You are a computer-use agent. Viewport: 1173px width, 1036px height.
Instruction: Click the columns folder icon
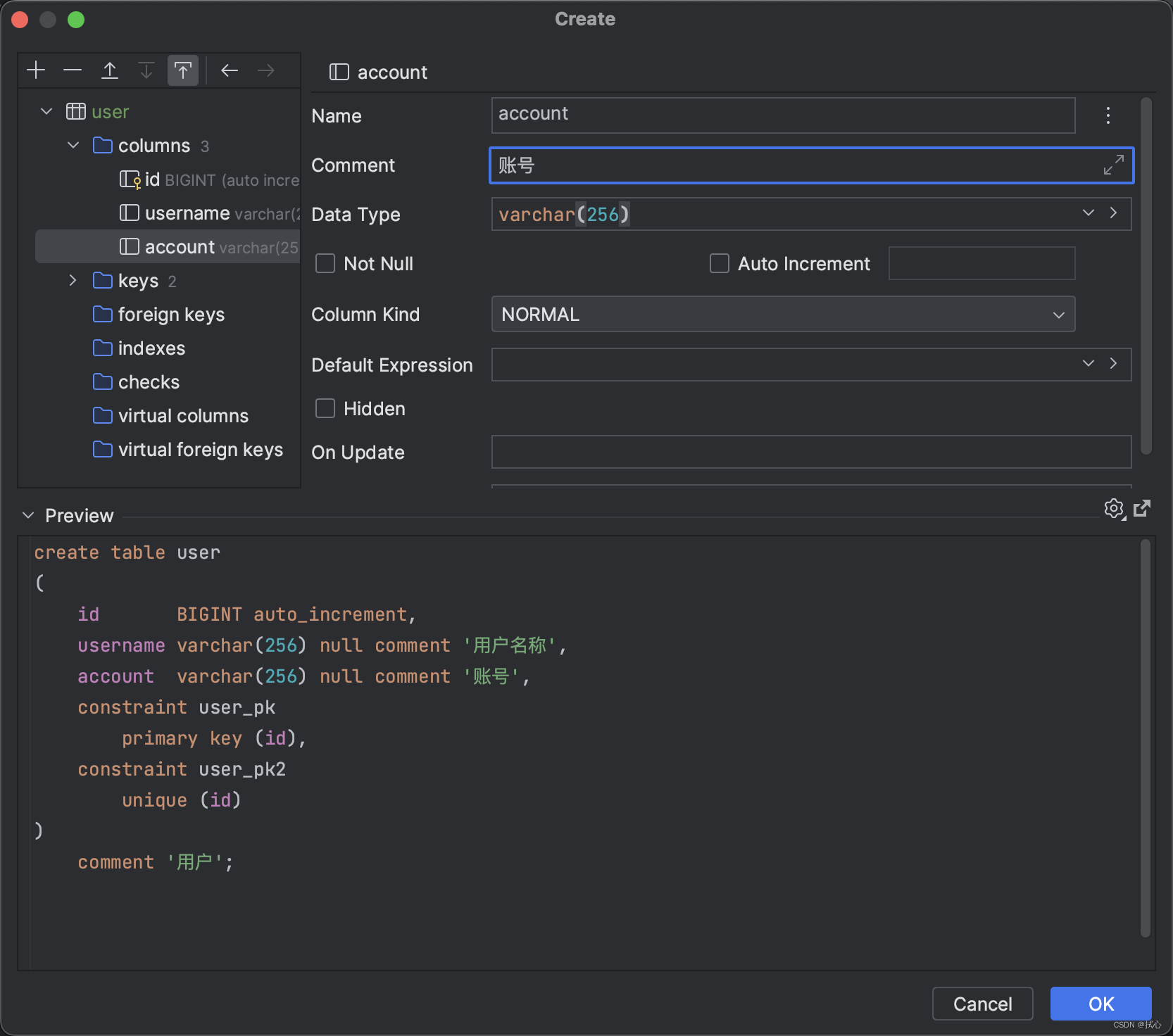[x=103, y=146]
